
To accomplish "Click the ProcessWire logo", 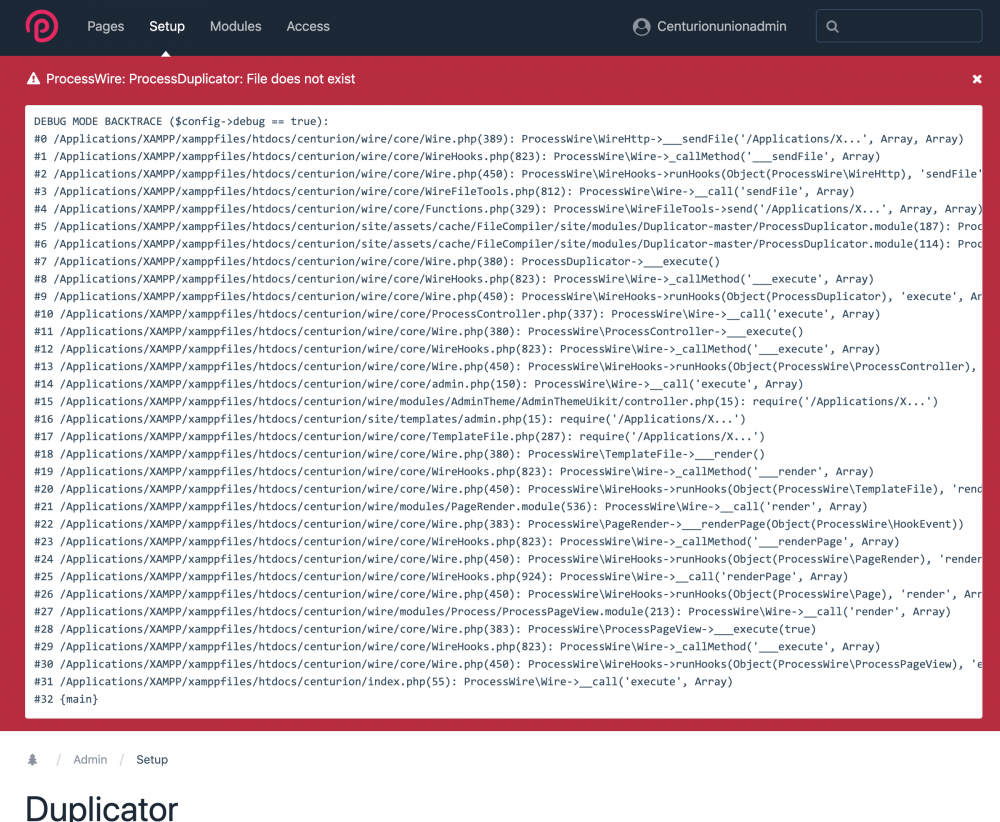I will pos(42,26).
